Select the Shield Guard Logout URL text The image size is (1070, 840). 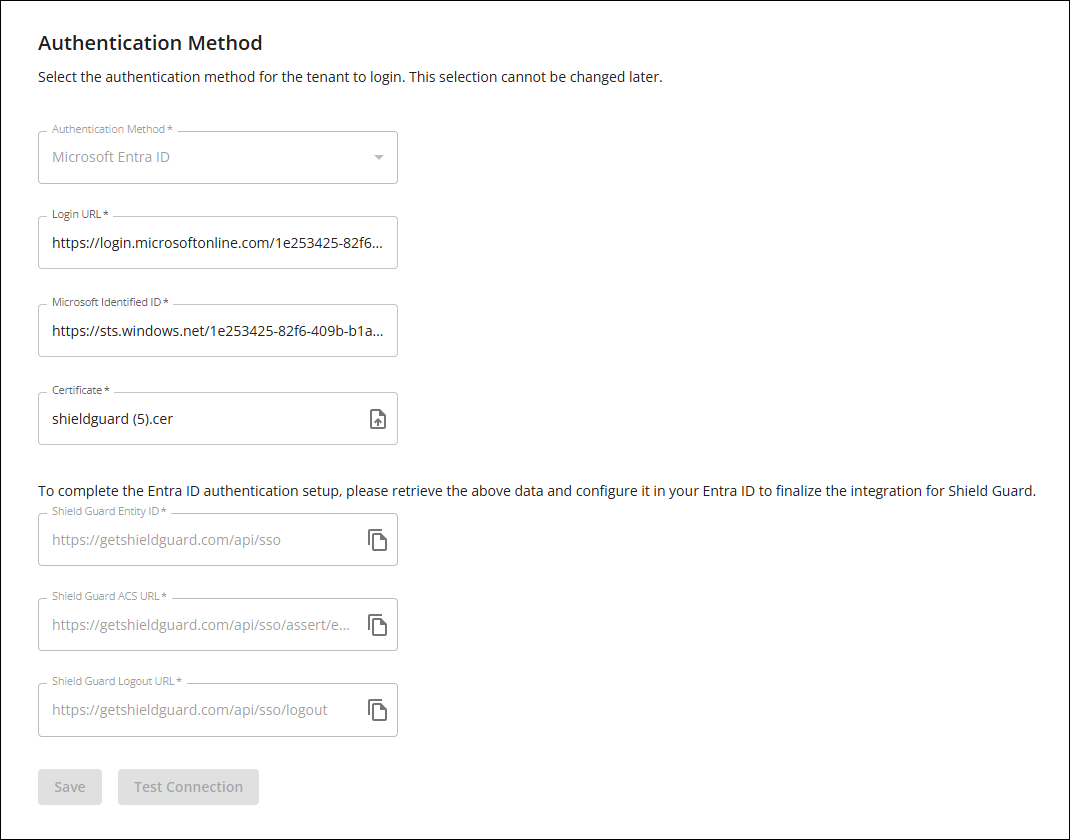click(x=190, y=710)
